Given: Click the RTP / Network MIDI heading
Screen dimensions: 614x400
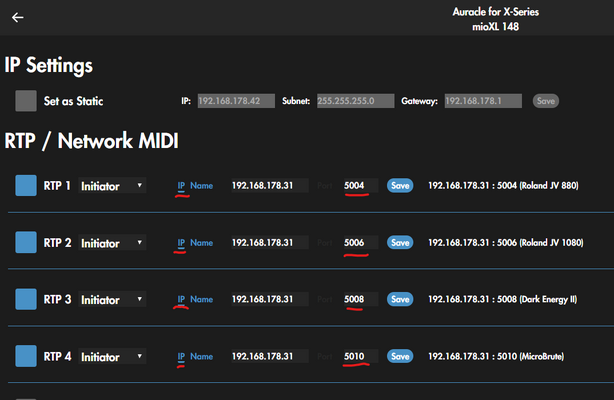Looking at the screenshot, I should [91, 141].
